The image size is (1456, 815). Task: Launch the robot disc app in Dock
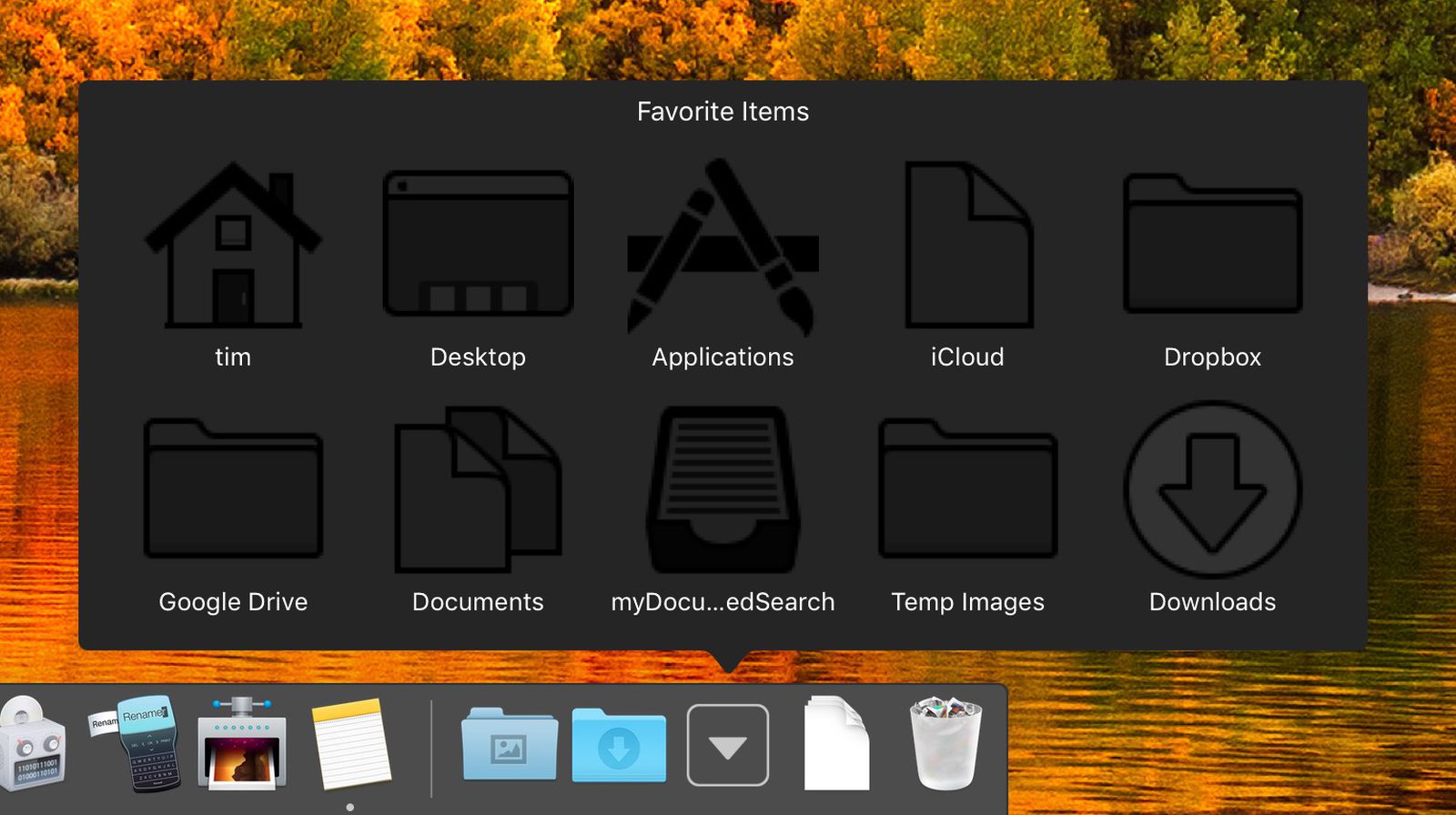32,745
